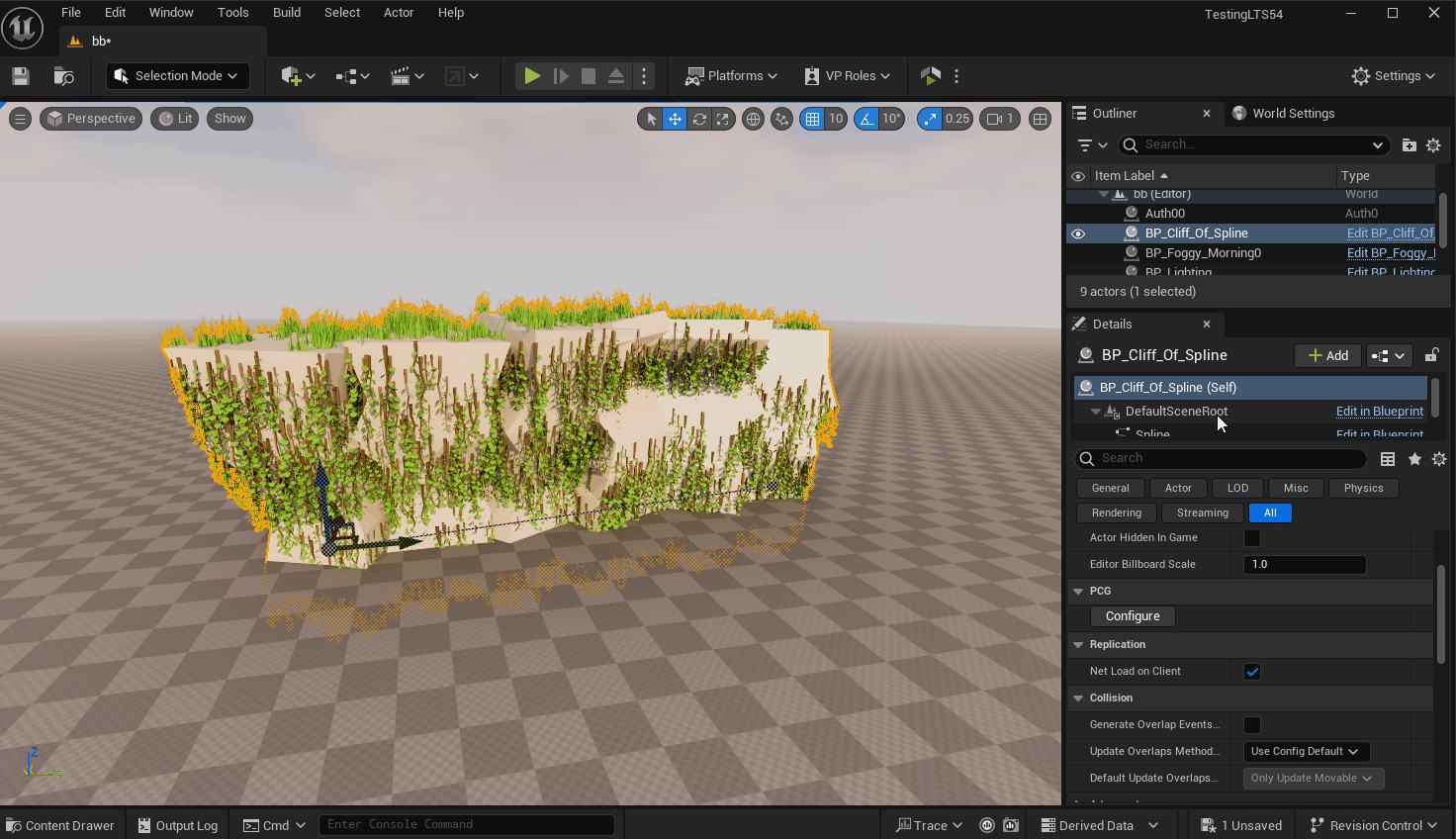Toggle the Details panel lock icon

(1431, 355)
